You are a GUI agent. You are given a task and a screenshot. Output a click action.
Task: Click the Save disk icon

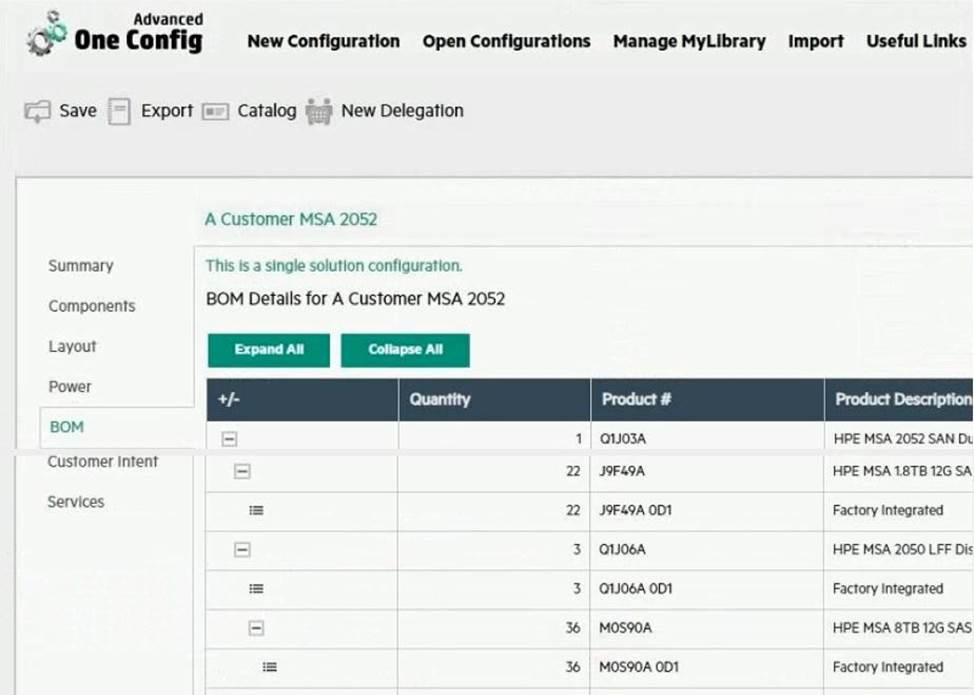click(x=36, y=111)
